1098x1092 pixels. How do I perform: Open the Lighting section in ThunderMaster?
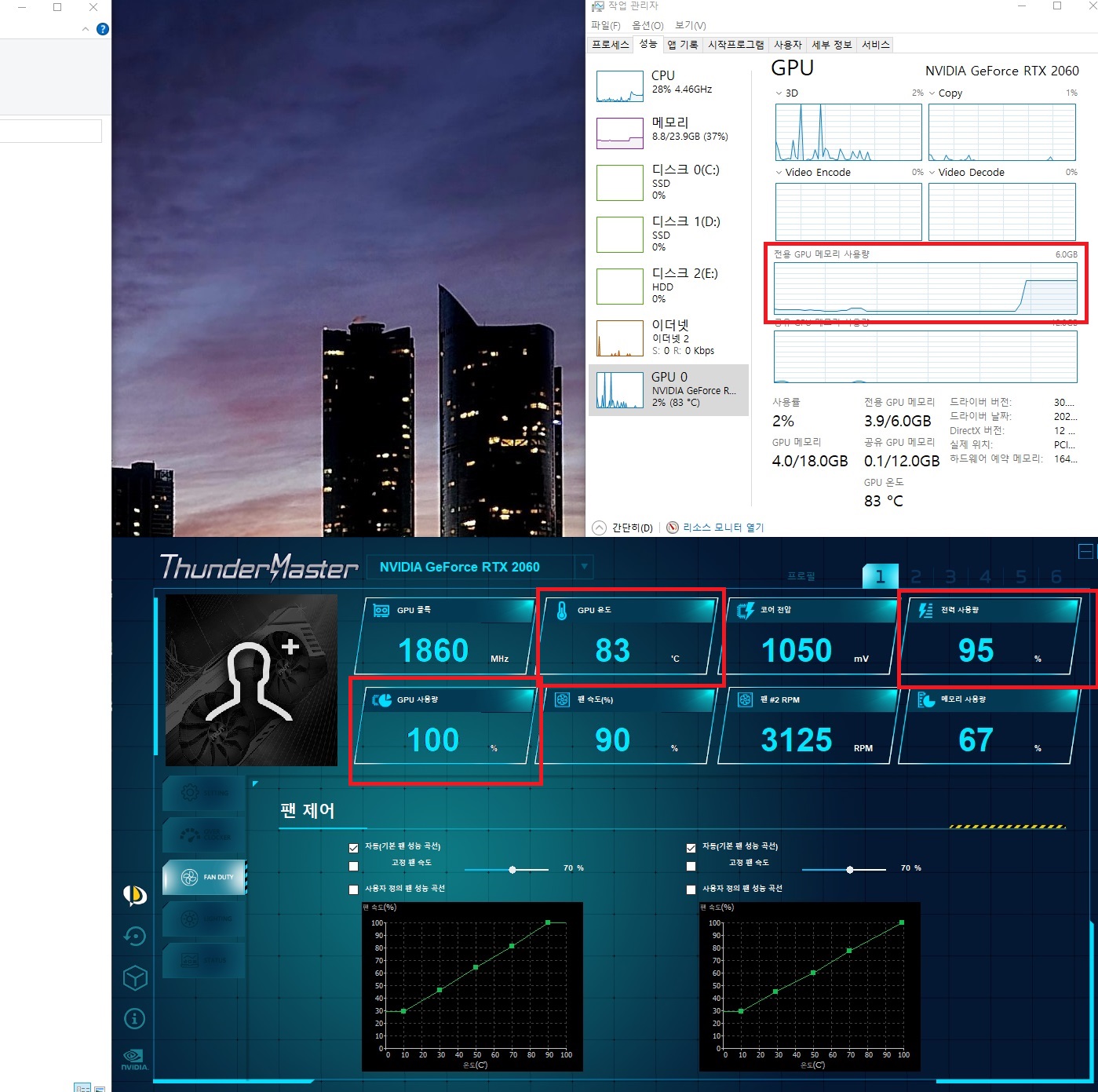pos(204,919)
